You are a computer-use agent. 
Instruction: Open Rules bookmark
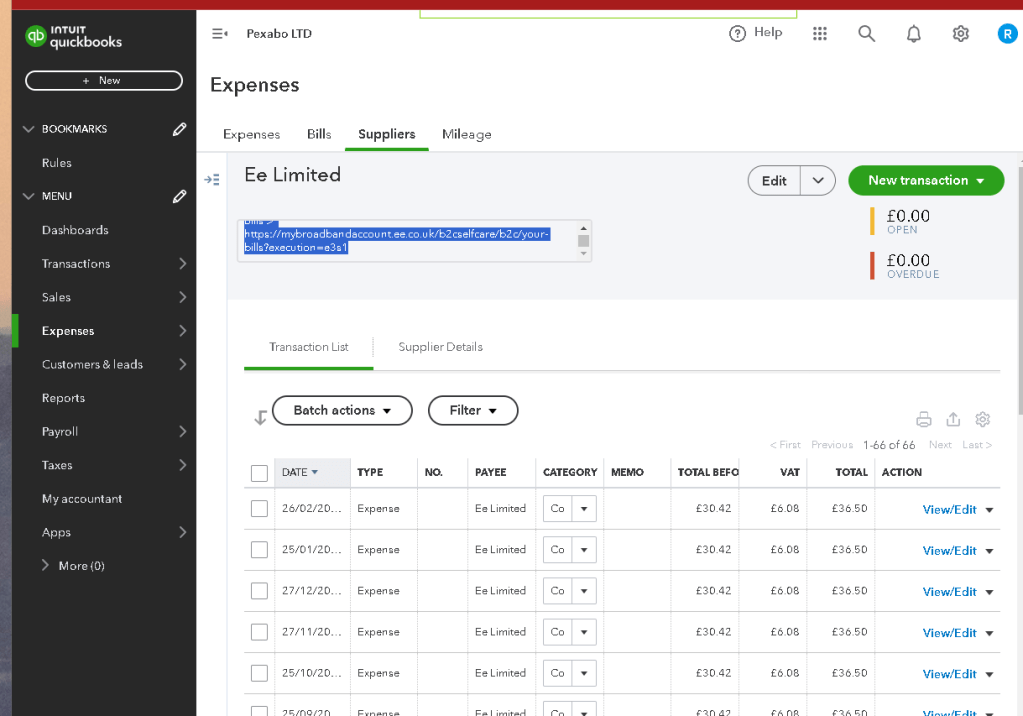point(57,163)
